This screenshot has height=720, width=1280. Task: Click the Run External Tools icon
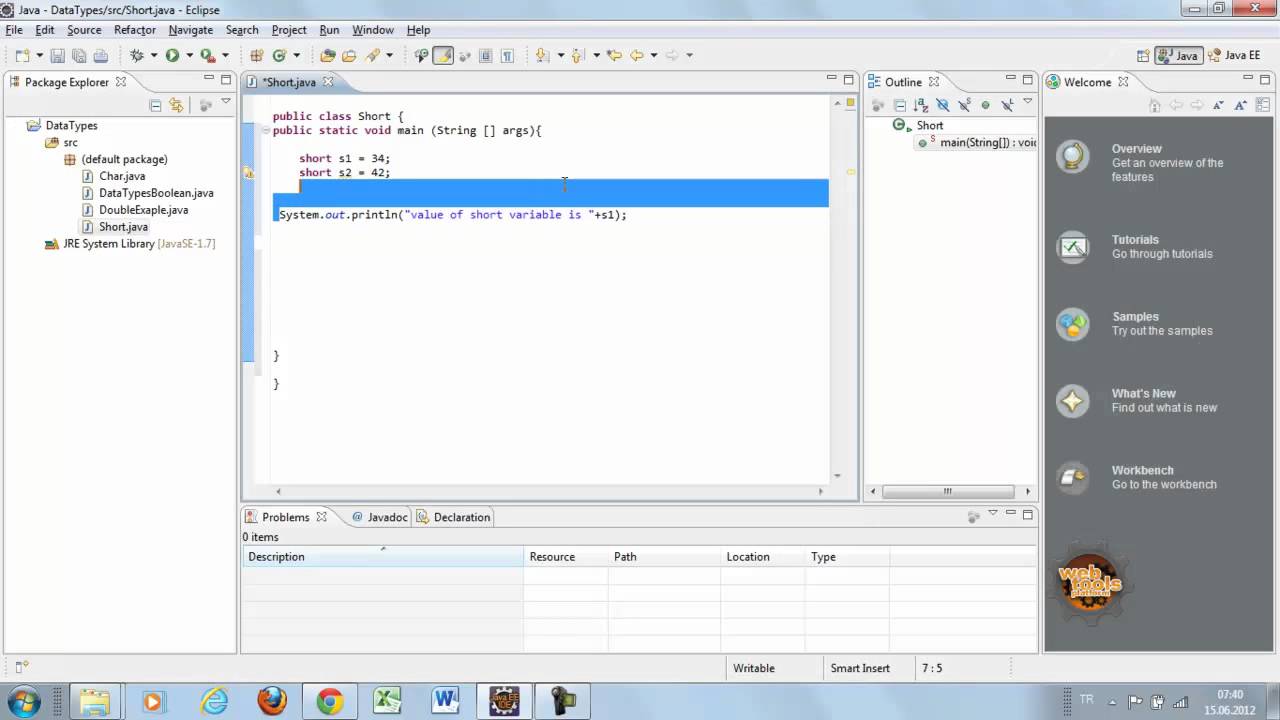207,56
